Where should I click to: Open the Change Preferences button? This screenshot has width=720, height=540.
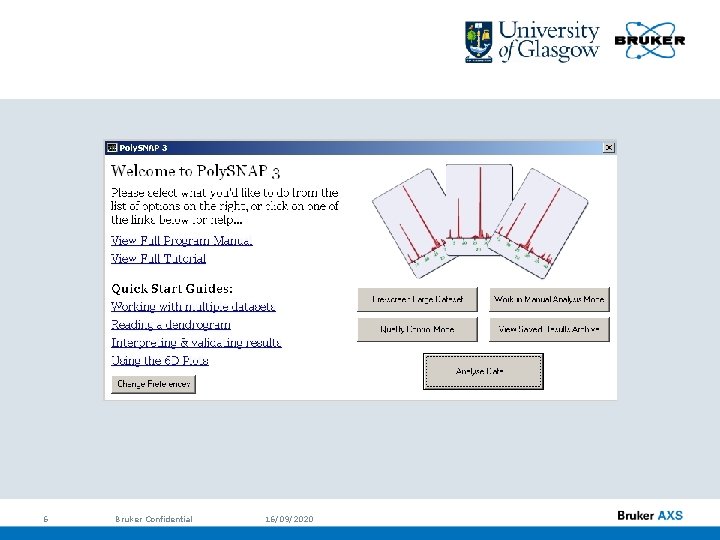[153, 384]
